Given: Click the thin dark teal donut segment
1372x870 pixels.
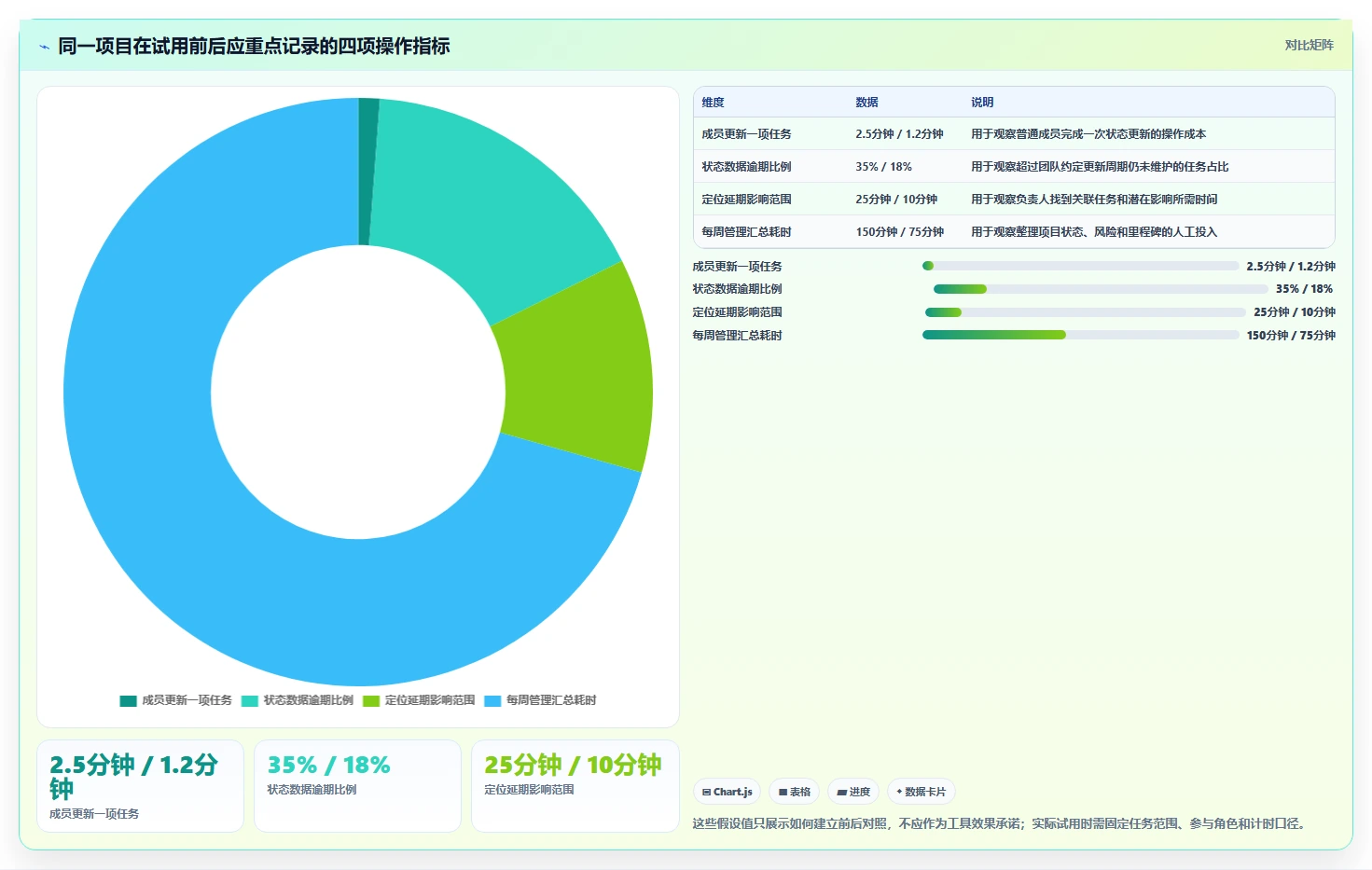Looking at the screenshot, I should (367, 172).
